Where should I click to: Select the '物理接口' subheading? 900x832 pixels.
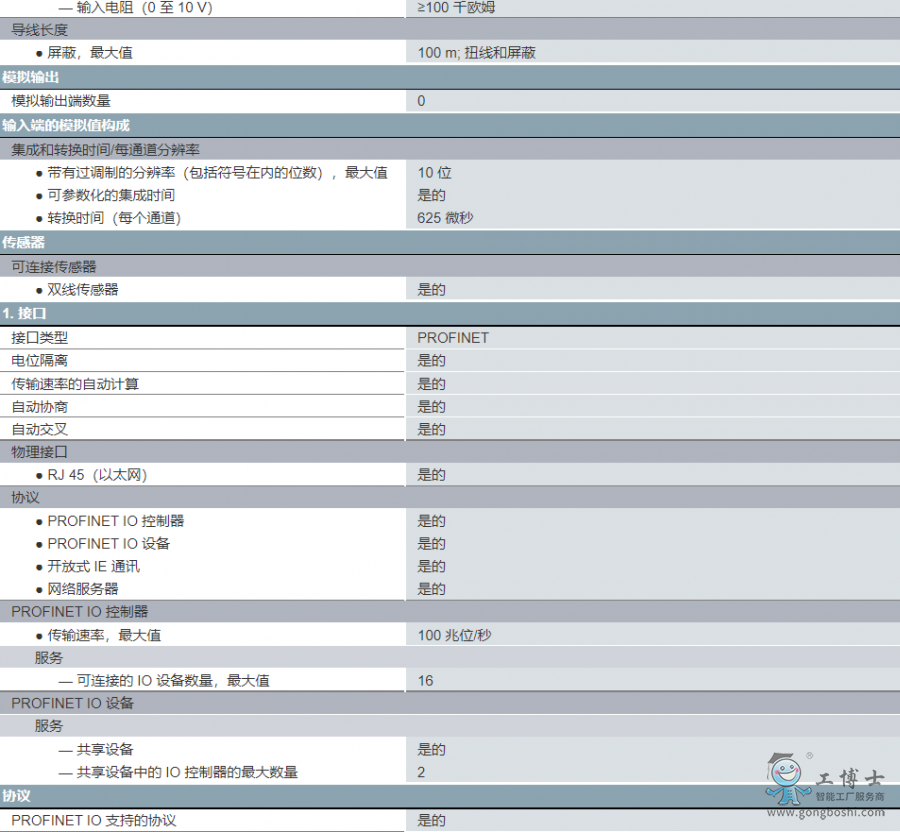tap(40, 452)
